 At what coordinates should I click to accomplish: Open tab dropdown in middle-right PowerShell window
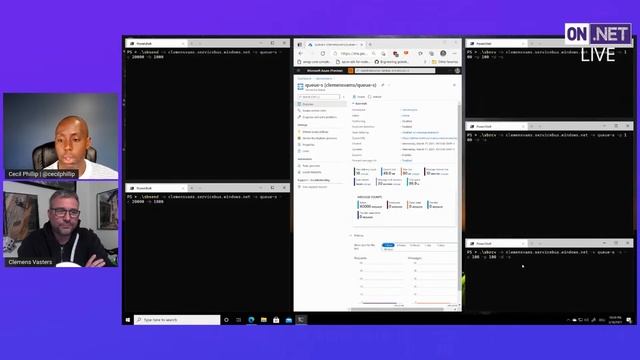[x=540, y=127]
